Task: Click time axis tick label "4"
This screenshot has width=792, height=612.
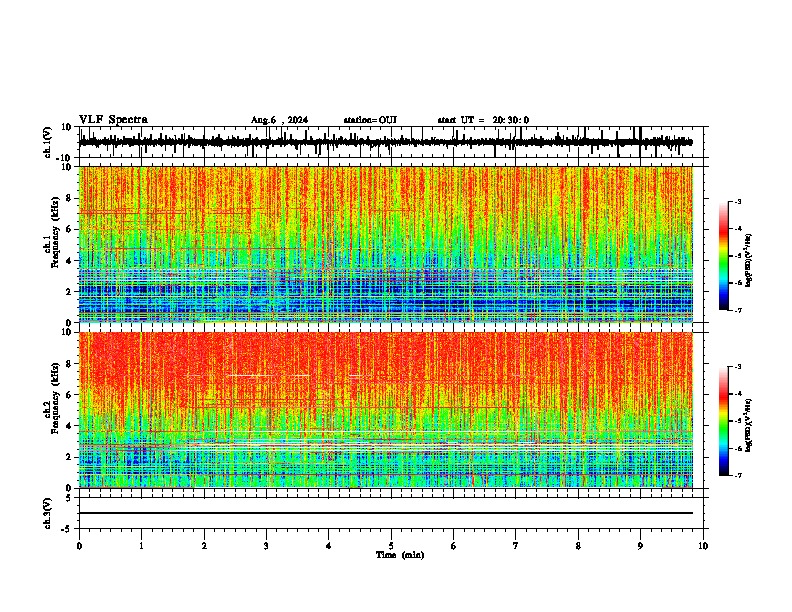Action: tap(329, 546)
